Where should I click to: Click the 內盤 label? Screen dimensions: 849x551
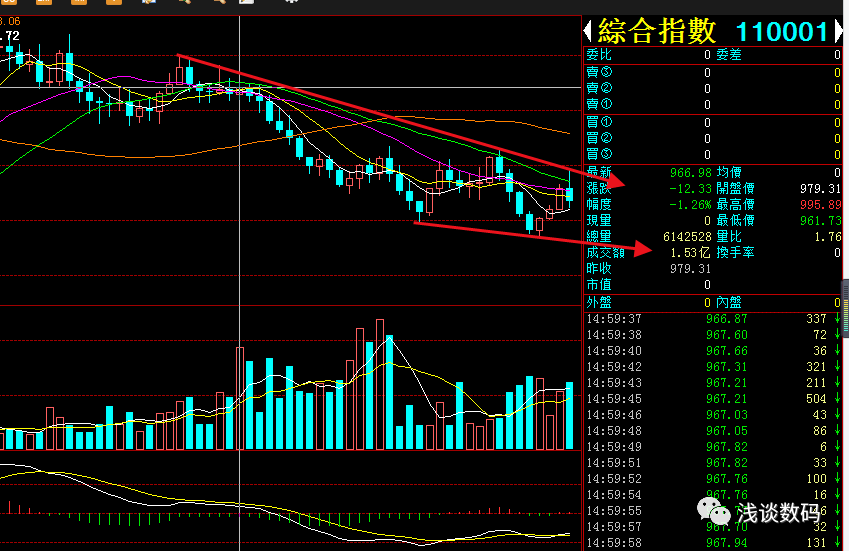click(x=729, y=303)
